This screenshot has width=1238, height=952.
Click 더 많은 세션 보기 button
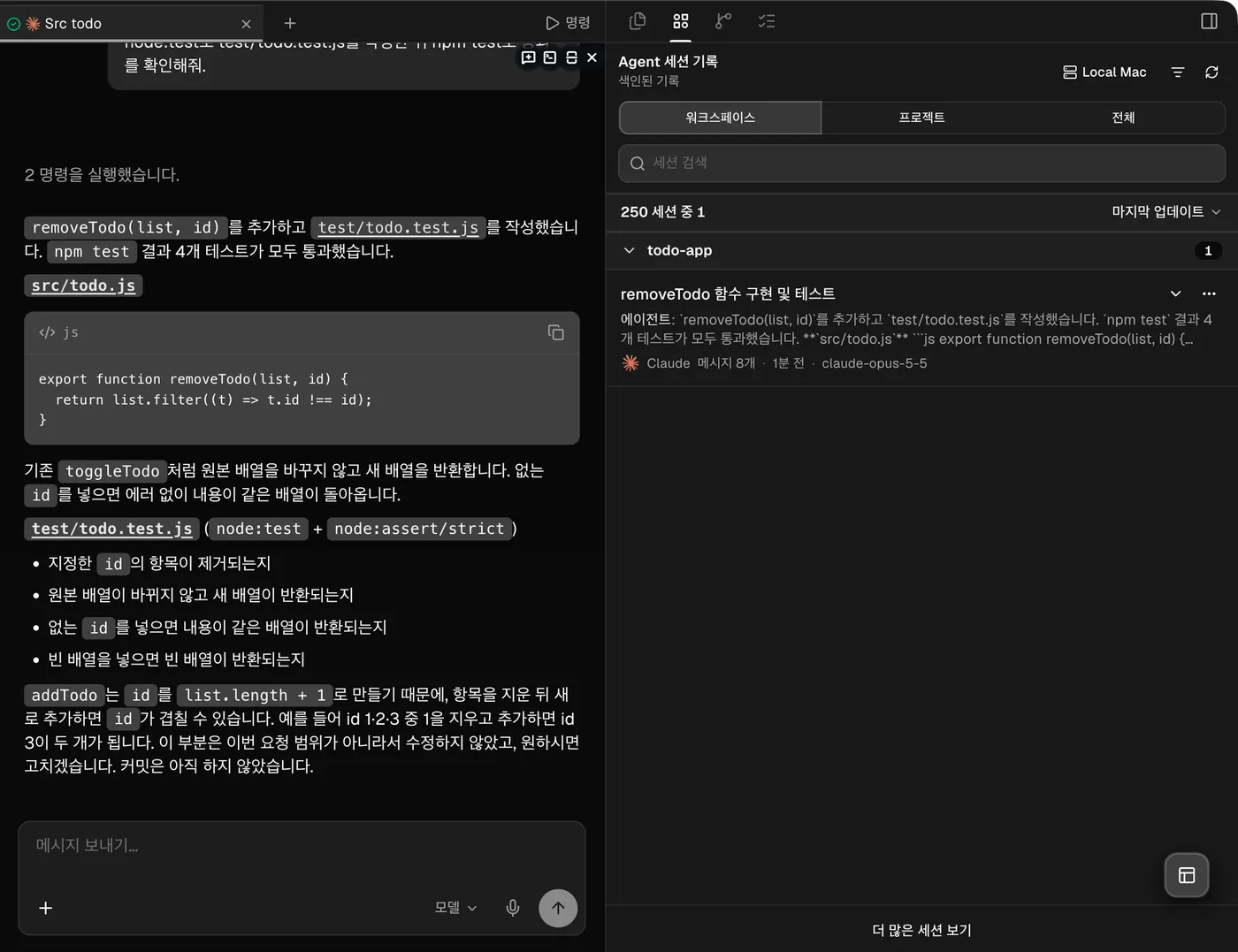[x=921, y=930]
